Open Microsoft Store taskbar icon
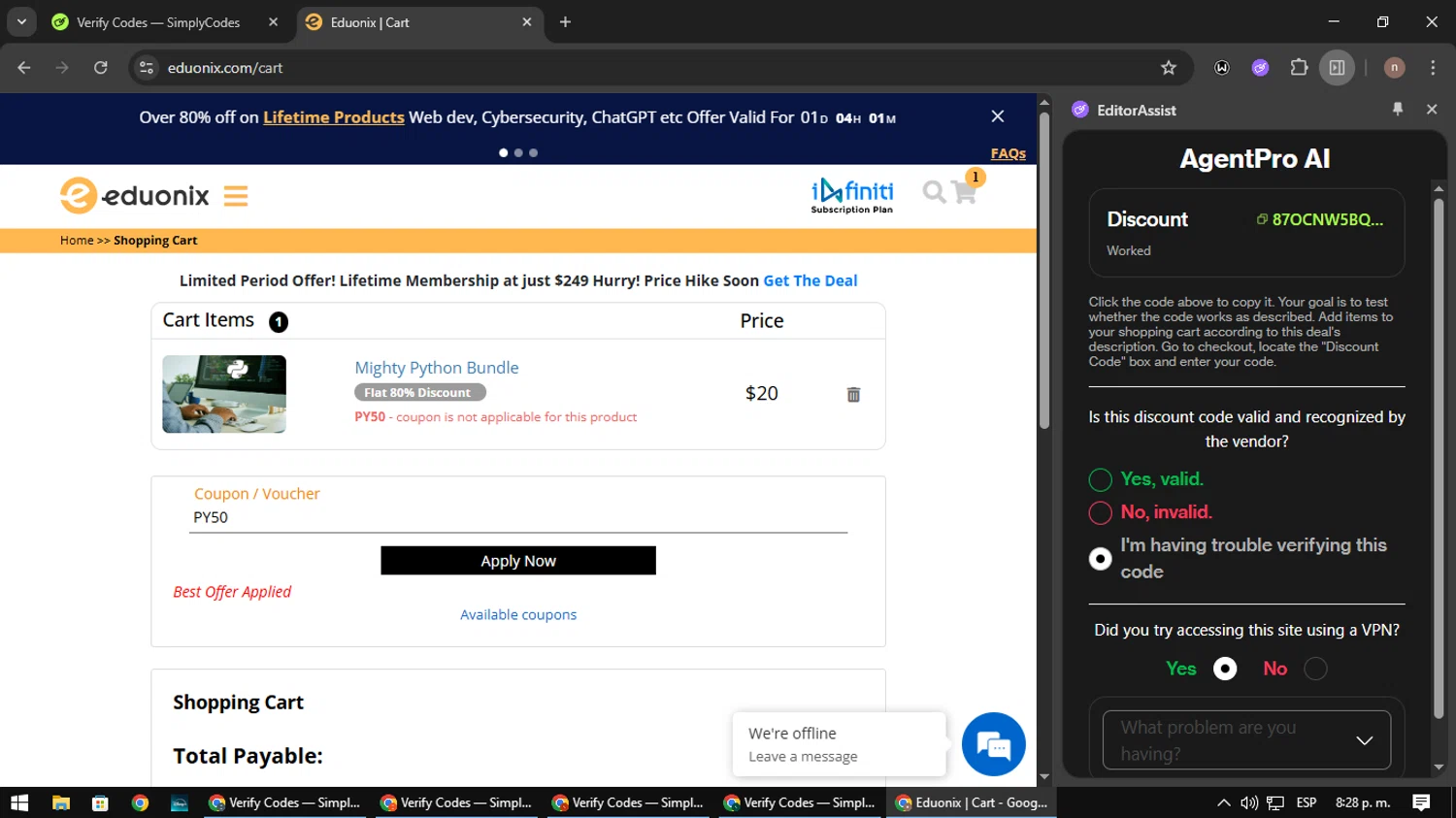Viewport: 1456px width, 818px height. pyautogui.click(x=100, y=802)
